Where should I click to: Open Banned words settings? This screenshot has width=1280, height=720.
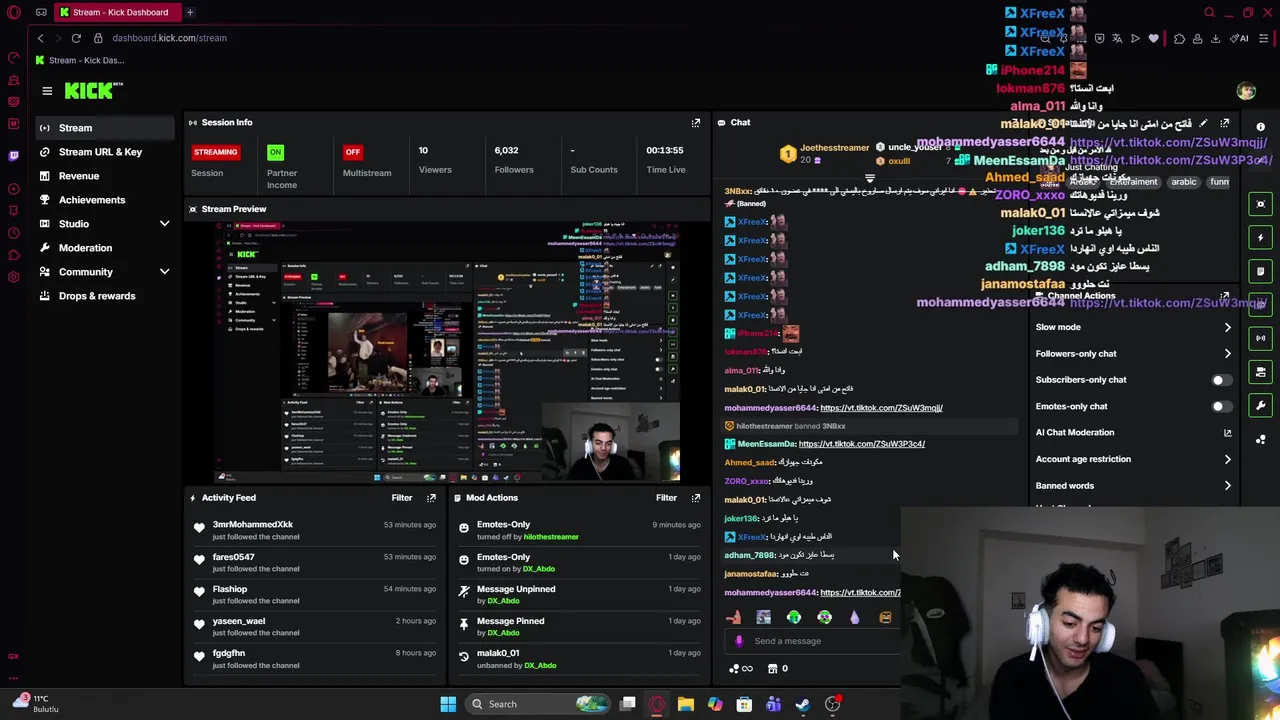coord(1134,485)
